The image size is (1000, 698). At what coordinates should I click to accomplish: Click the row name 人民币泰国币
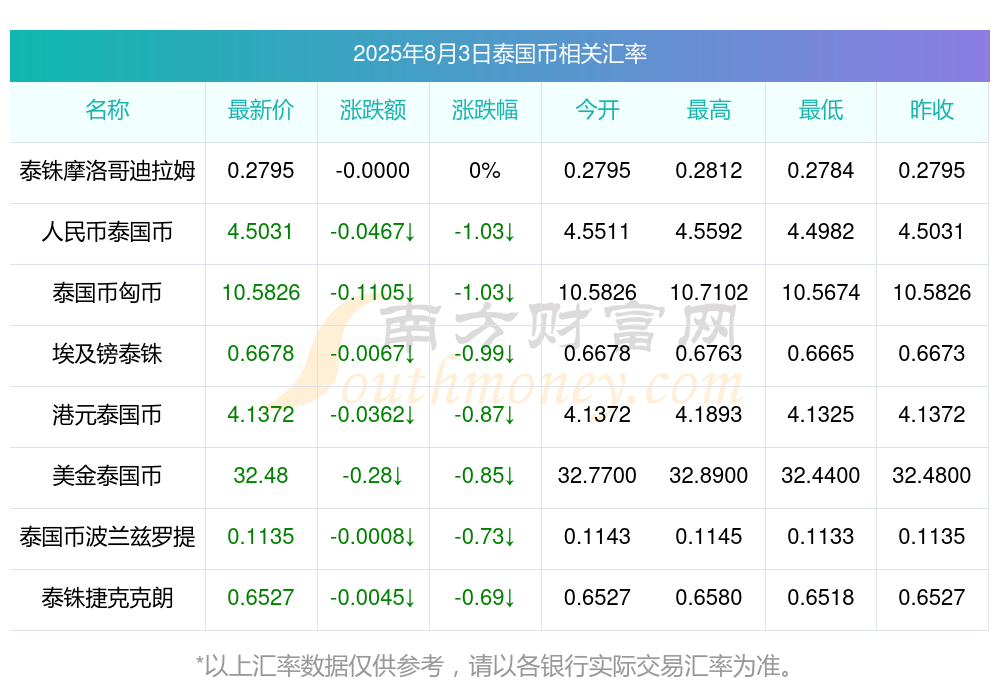pyautogui.click(x=107, y=232)
